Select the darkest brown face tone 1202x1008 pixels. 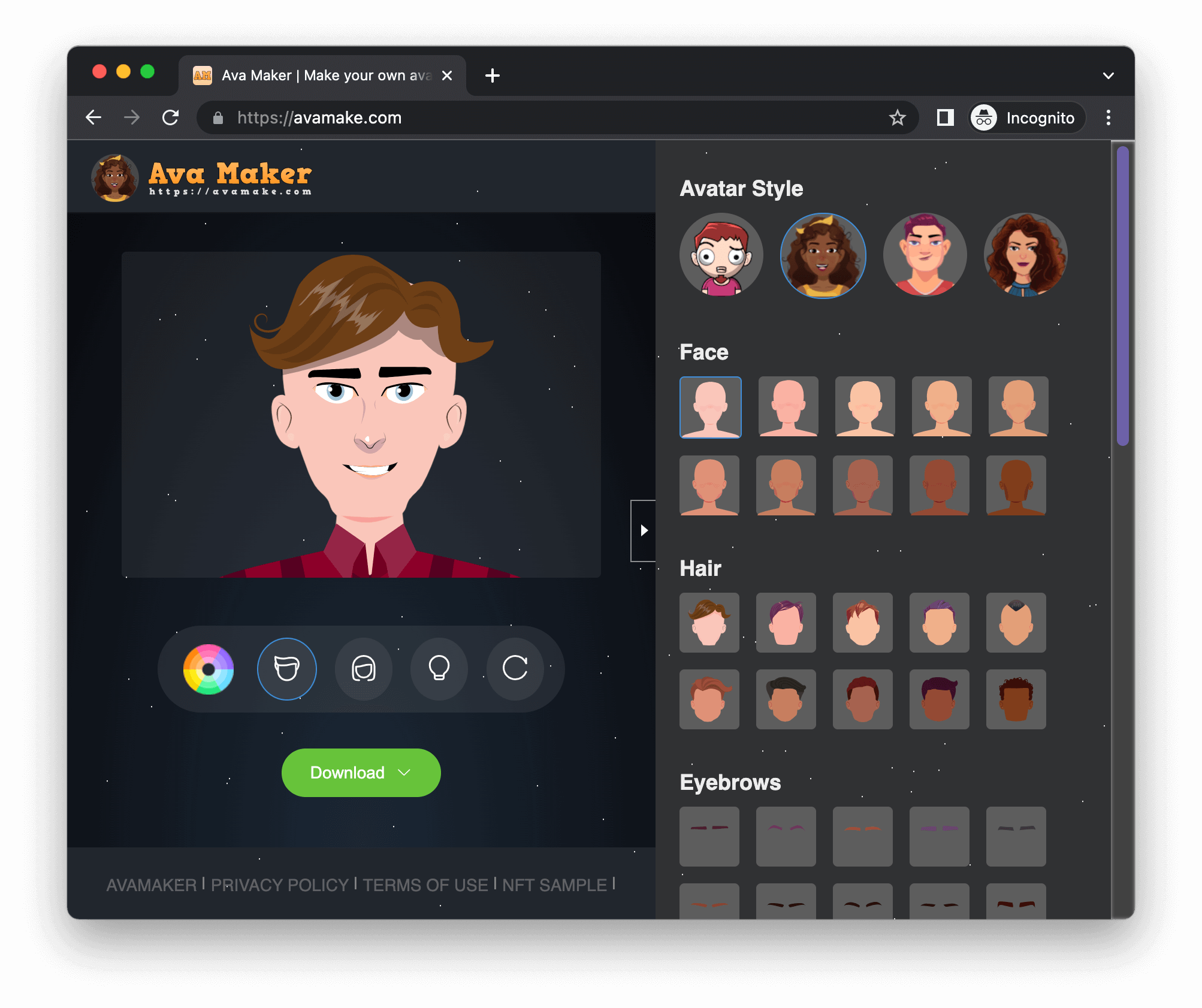[1016, 485]
